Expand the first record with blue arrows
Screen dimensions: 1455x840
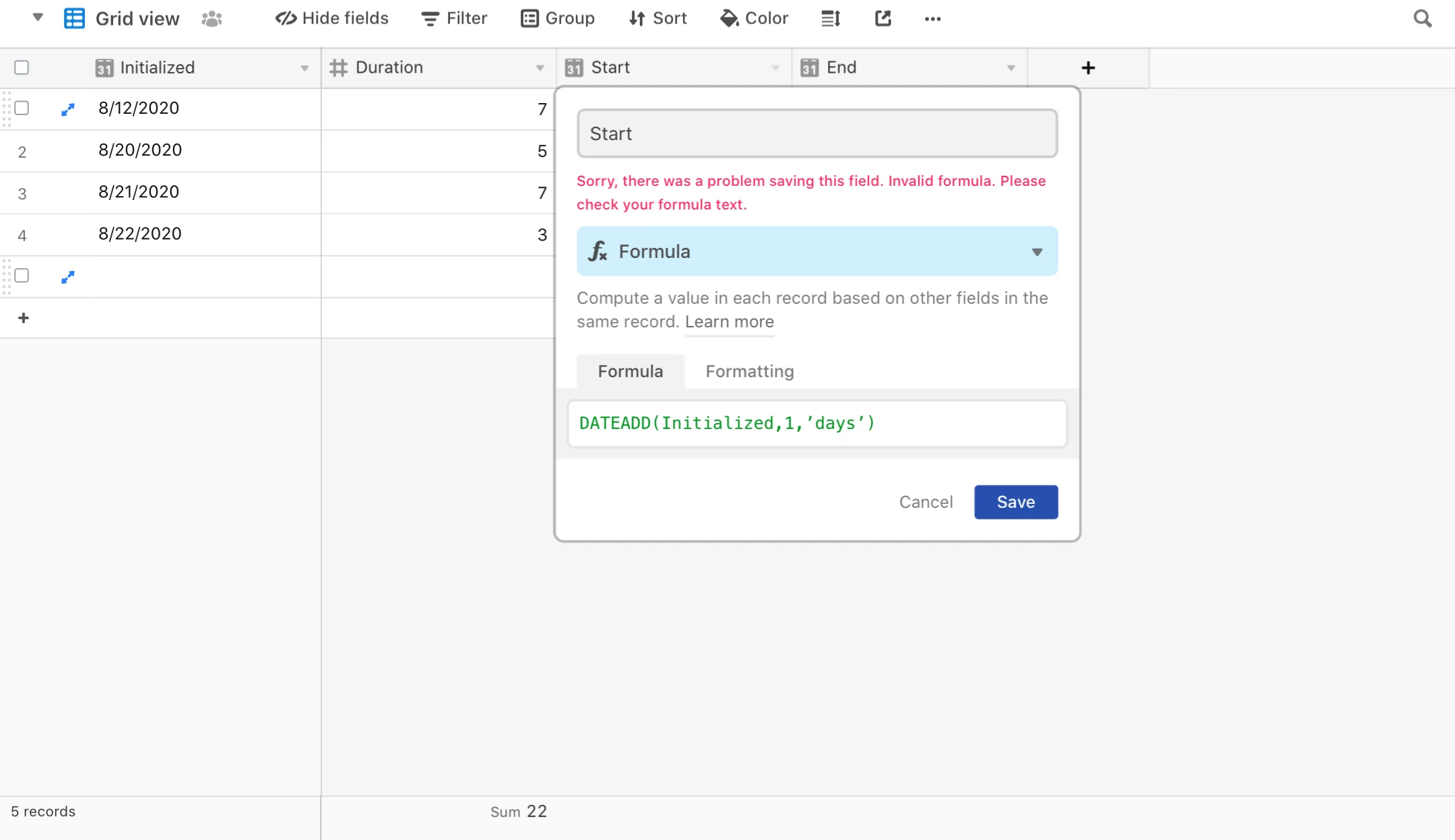coord(67,109)
